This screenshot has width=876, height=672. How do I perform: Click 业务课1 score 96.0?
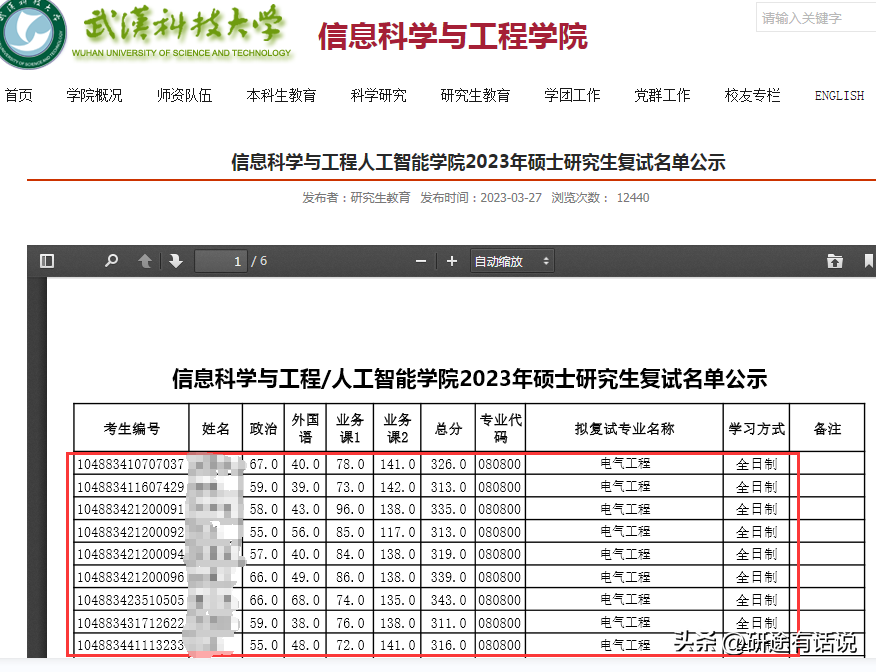click(x=350, y=509)
